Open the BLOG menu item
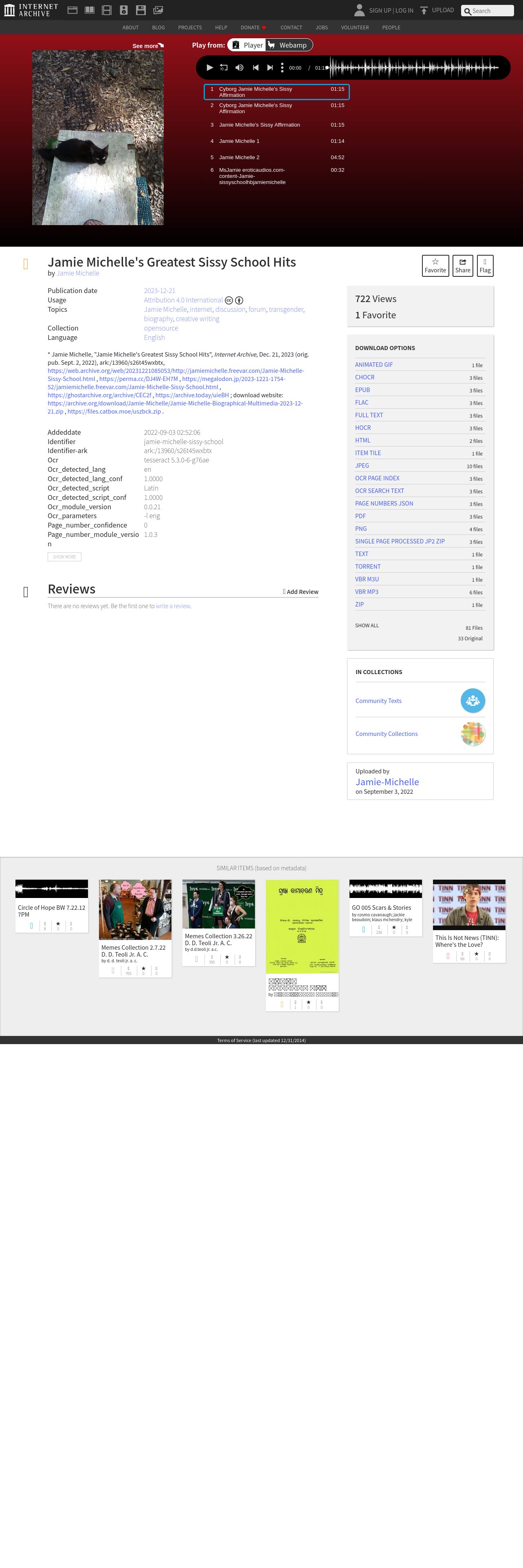The image size is (523, 1568). pyautogui.click(x=158, y=27)
